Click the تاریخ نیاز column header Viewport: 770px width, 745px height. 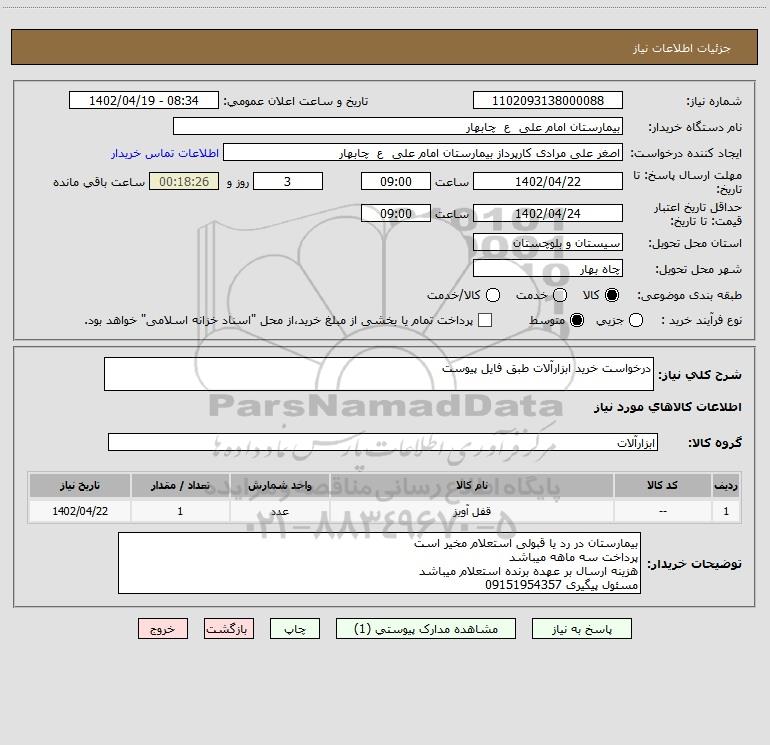pos(80,485)
